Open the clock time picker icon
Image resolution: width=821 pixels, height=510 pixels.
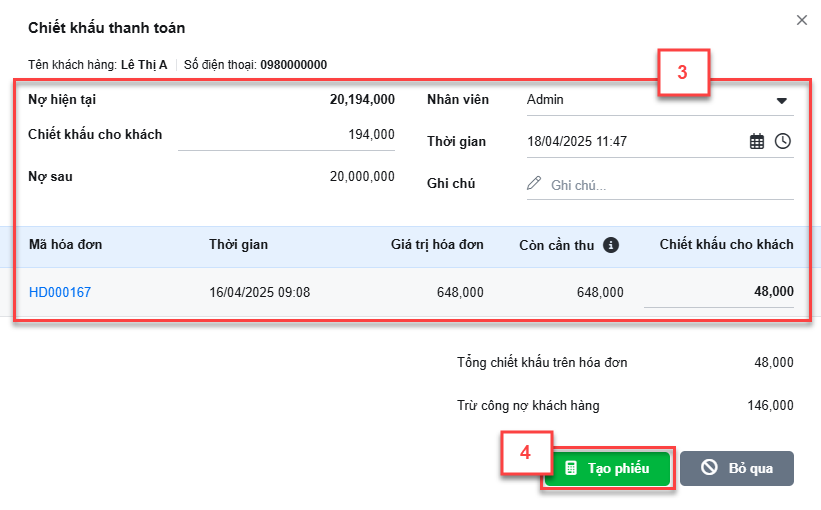783,141
